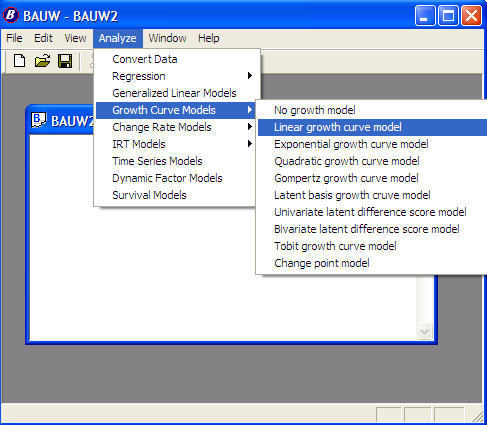Click the BAUW app logo in title bar
This screenshot has width=487, height=425.
[x=11, y=15]
